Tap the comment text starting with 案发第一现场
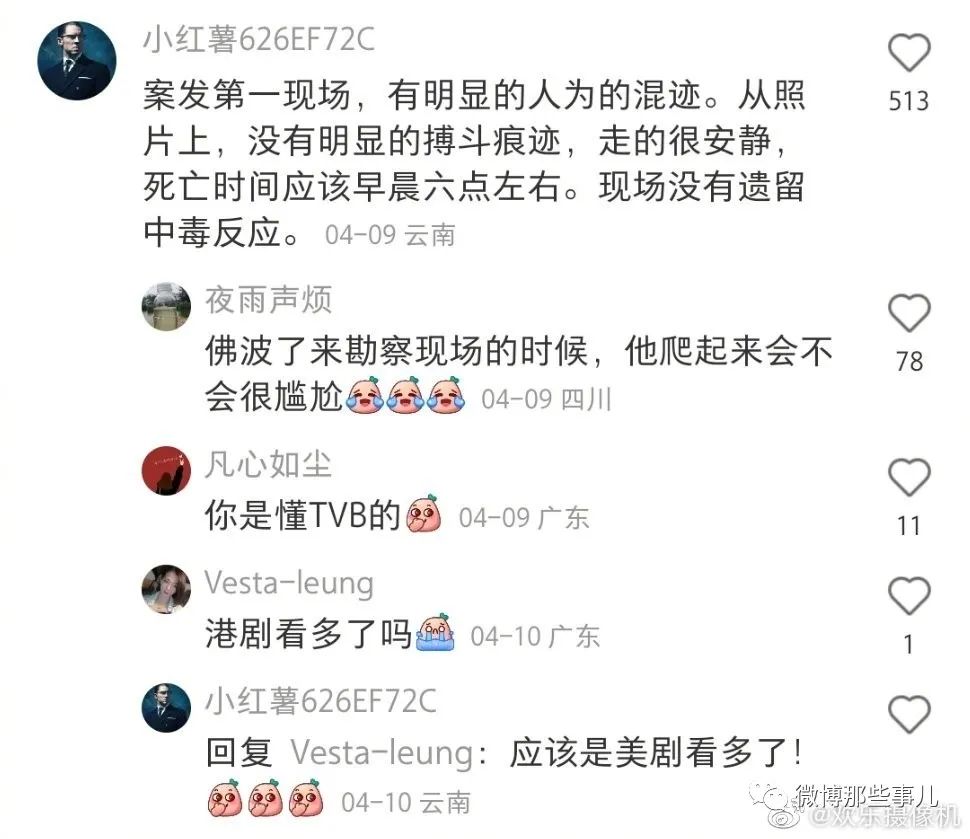Viewport: 970px width, 839px height. click(x=474, y=163)
